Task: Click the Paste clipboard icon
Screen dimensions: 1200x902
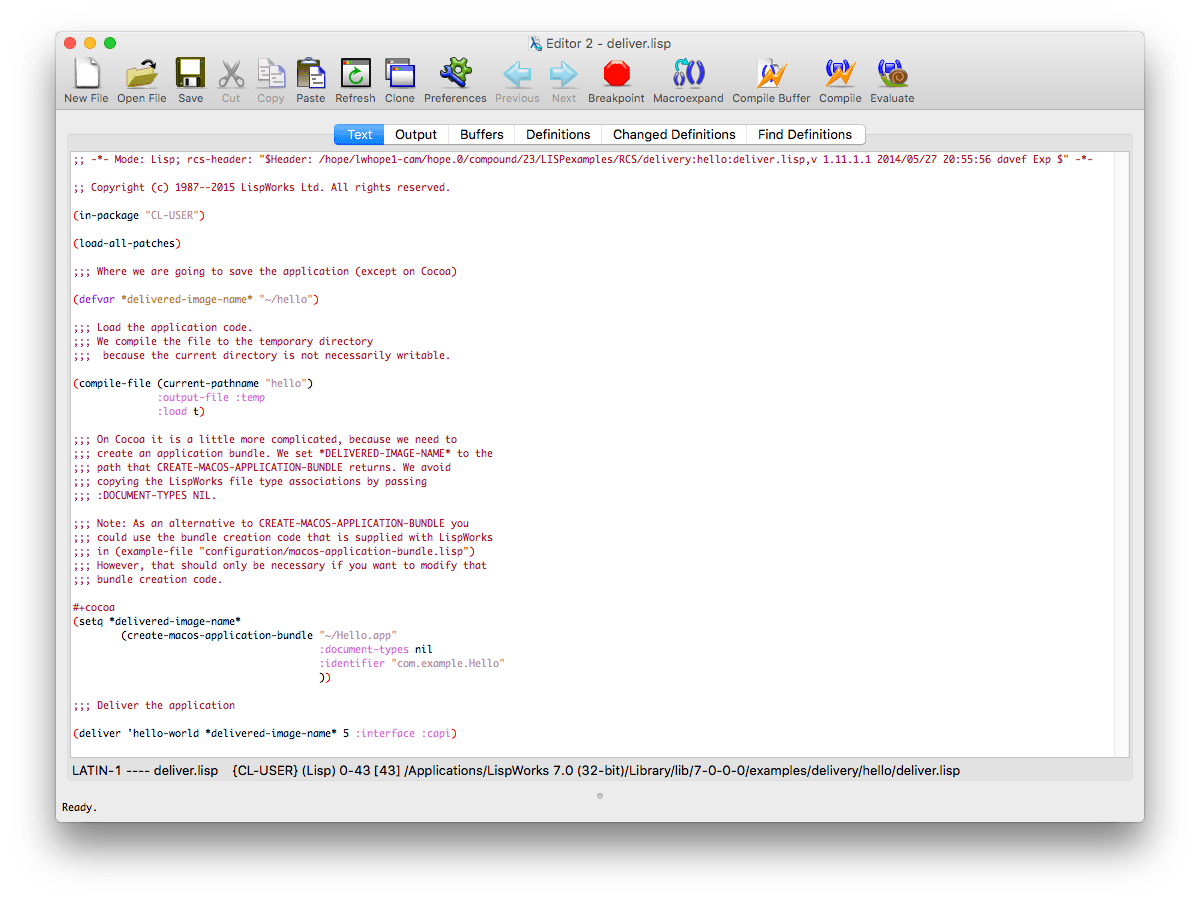Action: click(310, 74)
